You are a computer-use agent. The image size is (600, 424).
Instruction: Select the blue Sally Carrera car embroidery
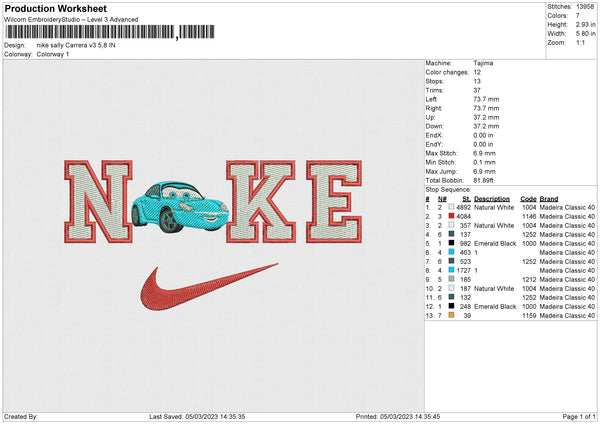click(x=180, y=207)
